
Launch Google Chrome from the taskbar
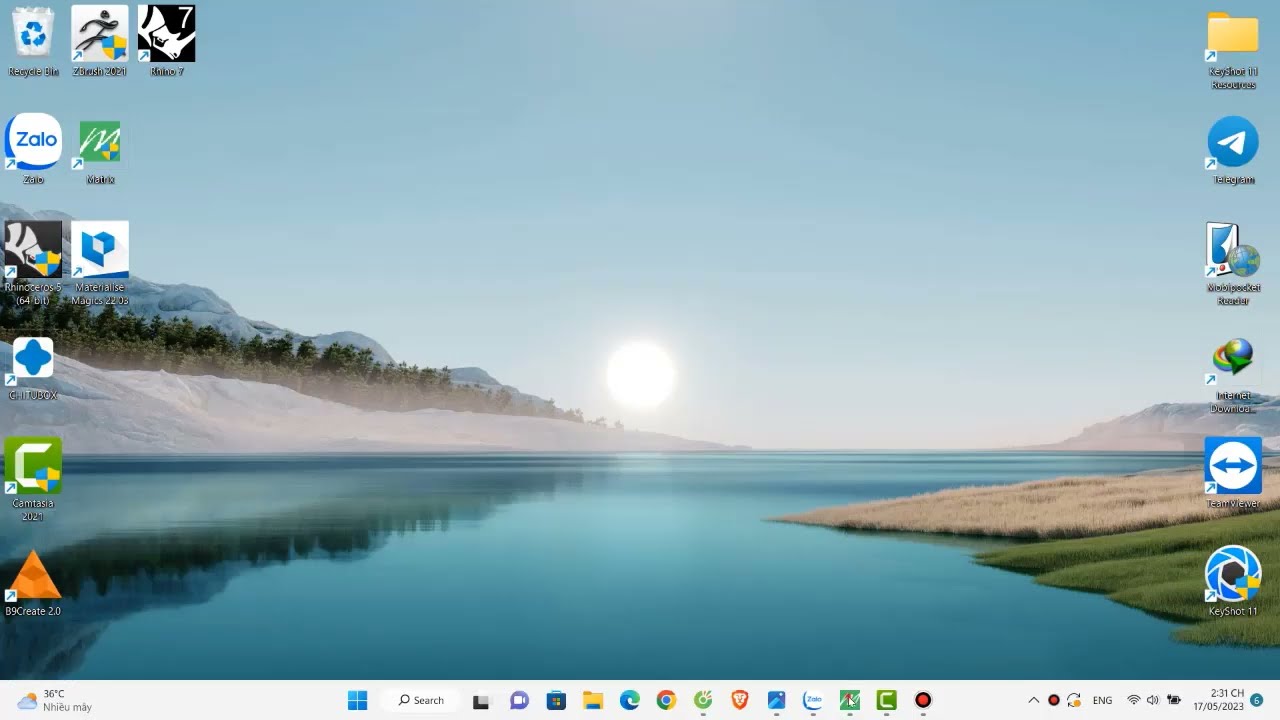(x=666, y=700)
